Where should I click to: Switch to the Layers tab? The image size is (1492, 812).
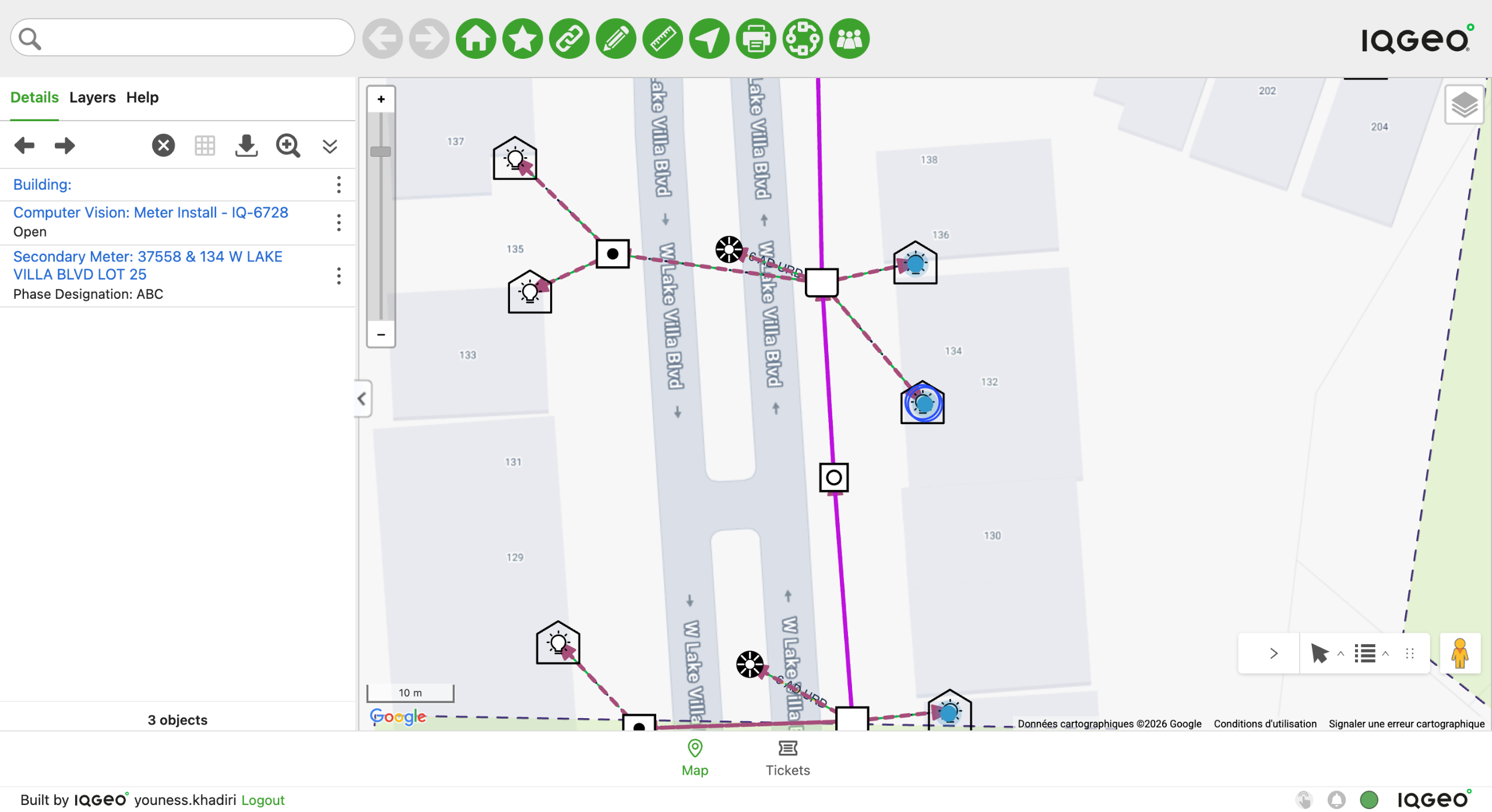tap(92, 97)
